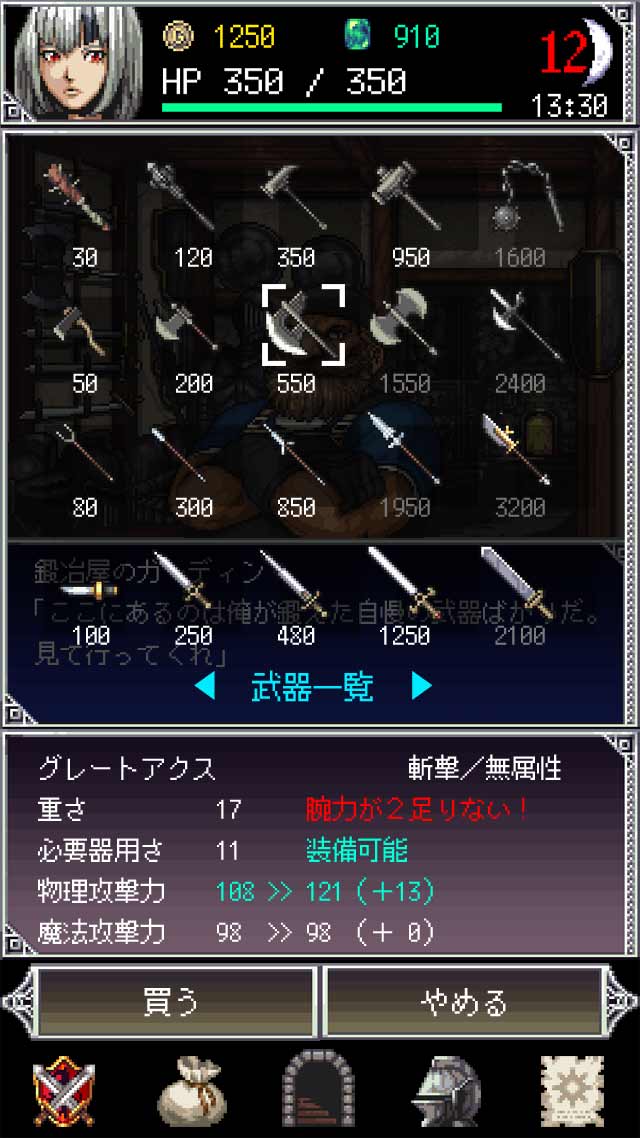640x1138 pixels.
Task: Go to next list with right arrow
Action: [422, 686]
